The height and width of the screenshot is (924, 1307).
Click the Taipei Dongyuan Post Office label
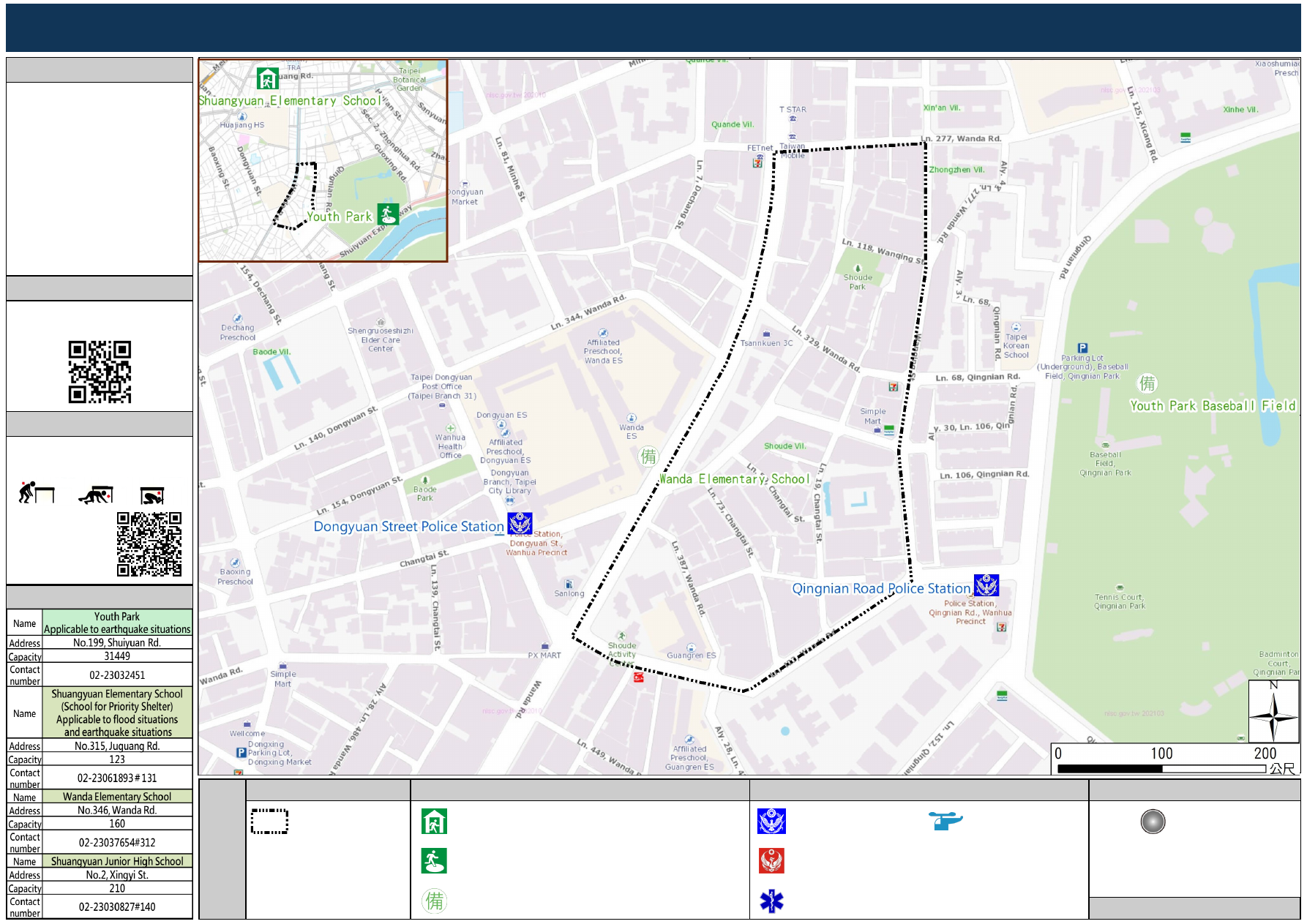pyautogui.click(x=442, y=386)
